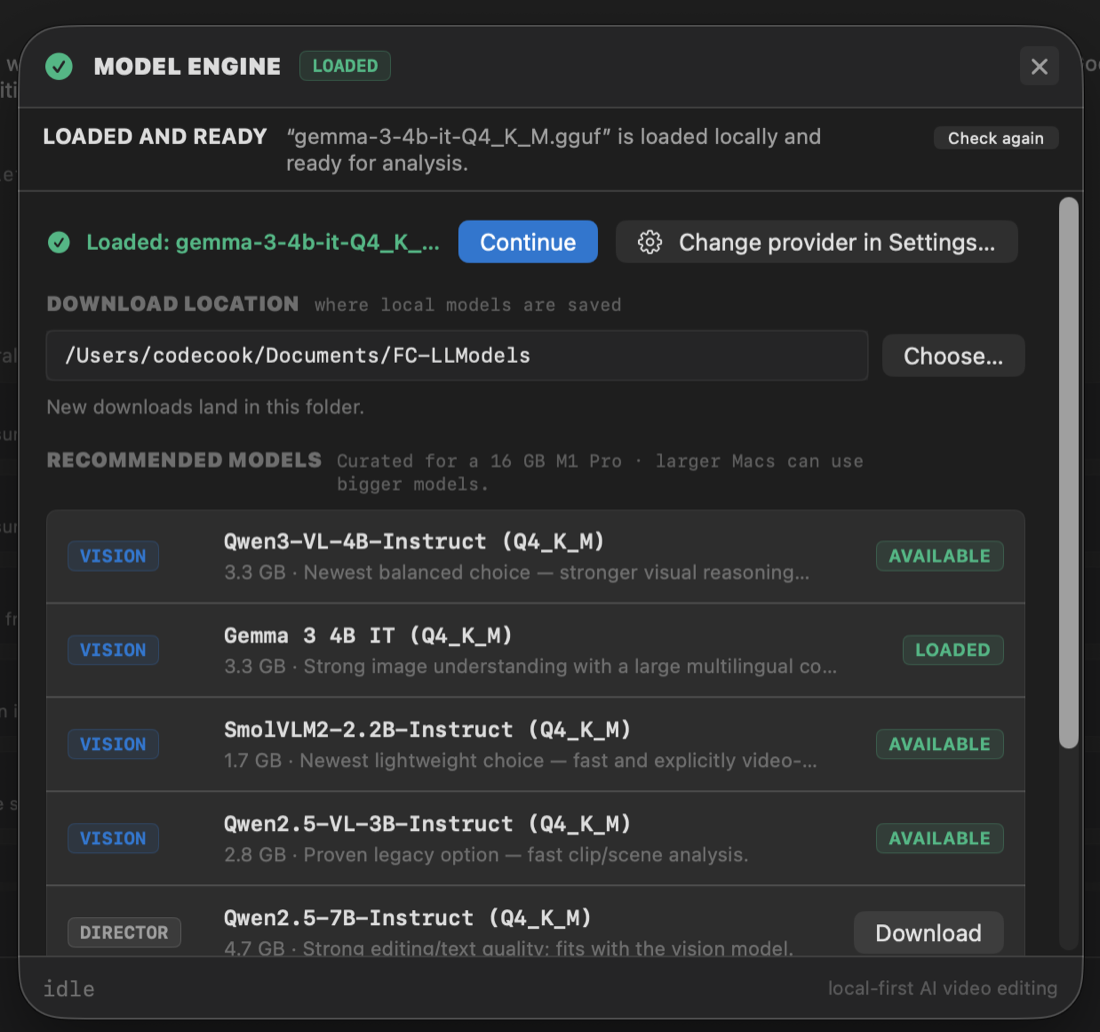The image size is (1100, 1032).
Task: Click the VISION tag on the Qwen2.5-VL-3B-Instruct row
Action: (113, 838)
